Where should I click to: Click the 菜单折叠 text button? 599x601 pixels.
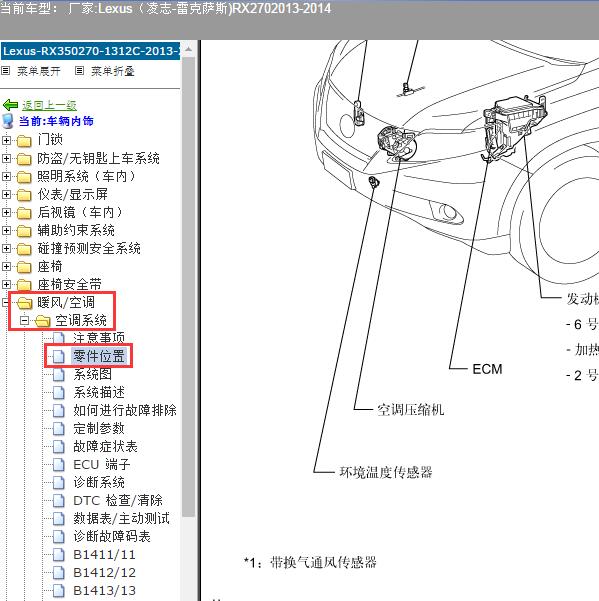coord(113,71)
